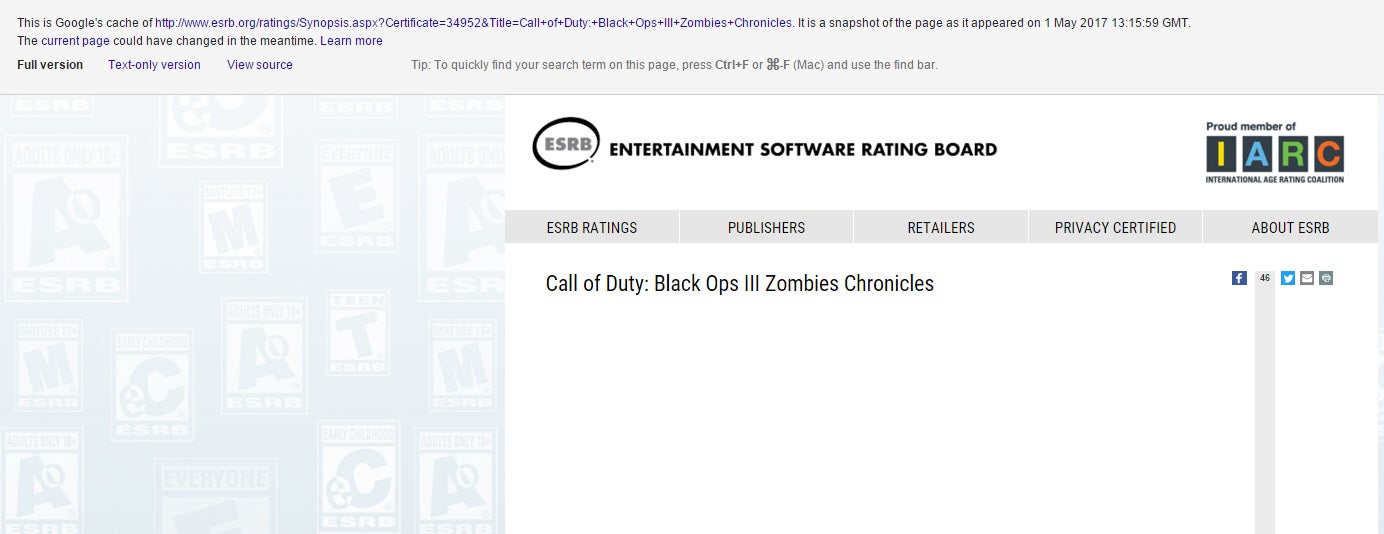This screenshot has width=1384, height=534.
Task: Open the 'Learn more' link
Action: [x=351, y=41]
